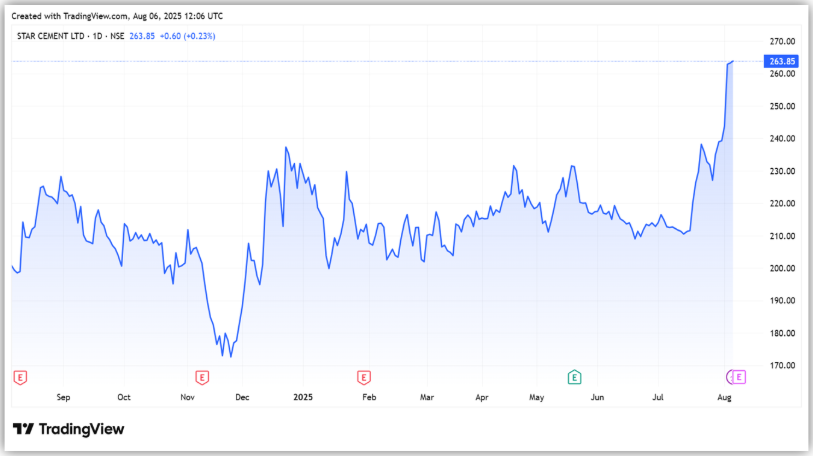The height and width of the screenshot is (456, 813).
Task: Click the green earnings marker near May
Action: point(574,377)
